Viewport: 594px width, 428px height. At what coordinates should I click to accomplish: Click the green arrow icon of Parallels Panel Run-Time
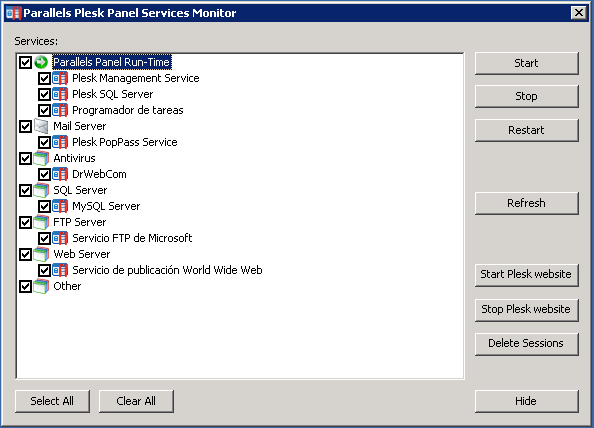coord(41,62)
